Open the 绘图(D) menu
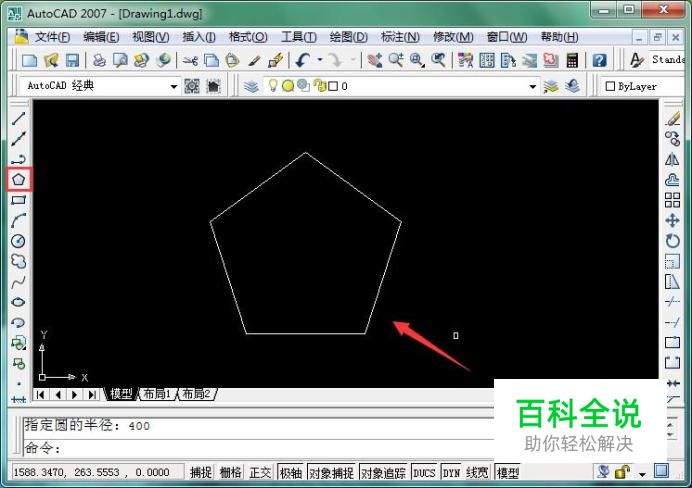This screenshot has height=488, width=692. point(349,37)
